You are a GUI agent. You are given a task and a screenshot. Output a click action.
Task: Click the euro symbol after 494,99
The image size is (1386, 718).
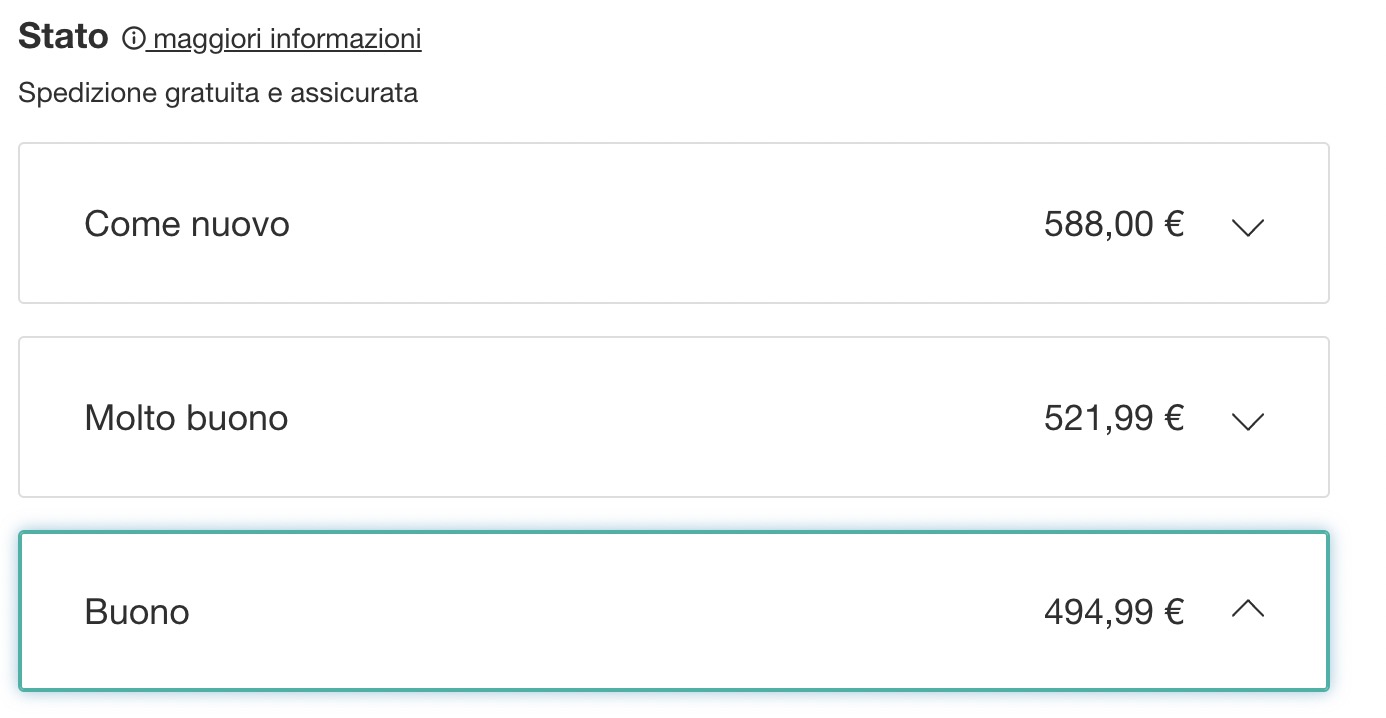pyautogui.click(x=1174, y=611)
